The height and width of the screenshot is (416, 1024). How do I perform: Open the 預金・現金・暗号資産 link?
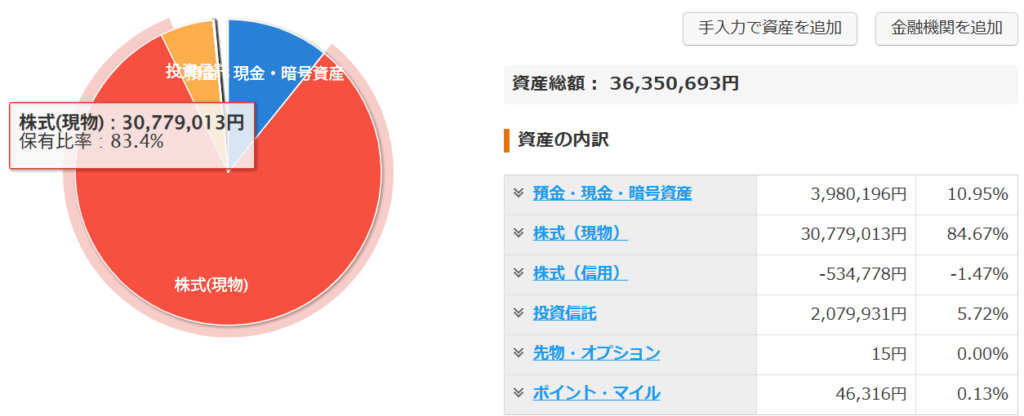tap(612, 193)
